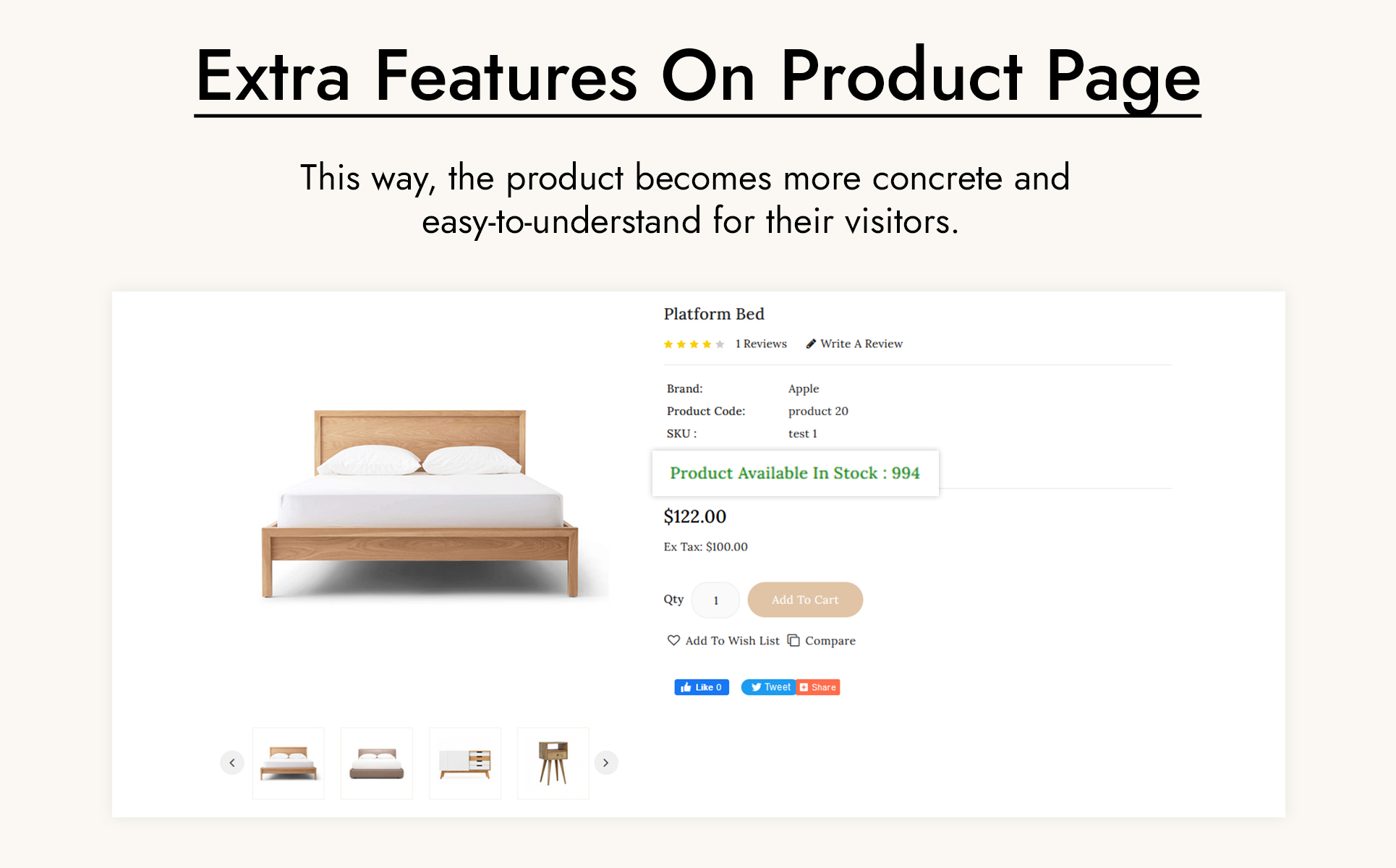
Task: Select the brown upholstered bed thumbnail
Action: (x=377, y=763)
